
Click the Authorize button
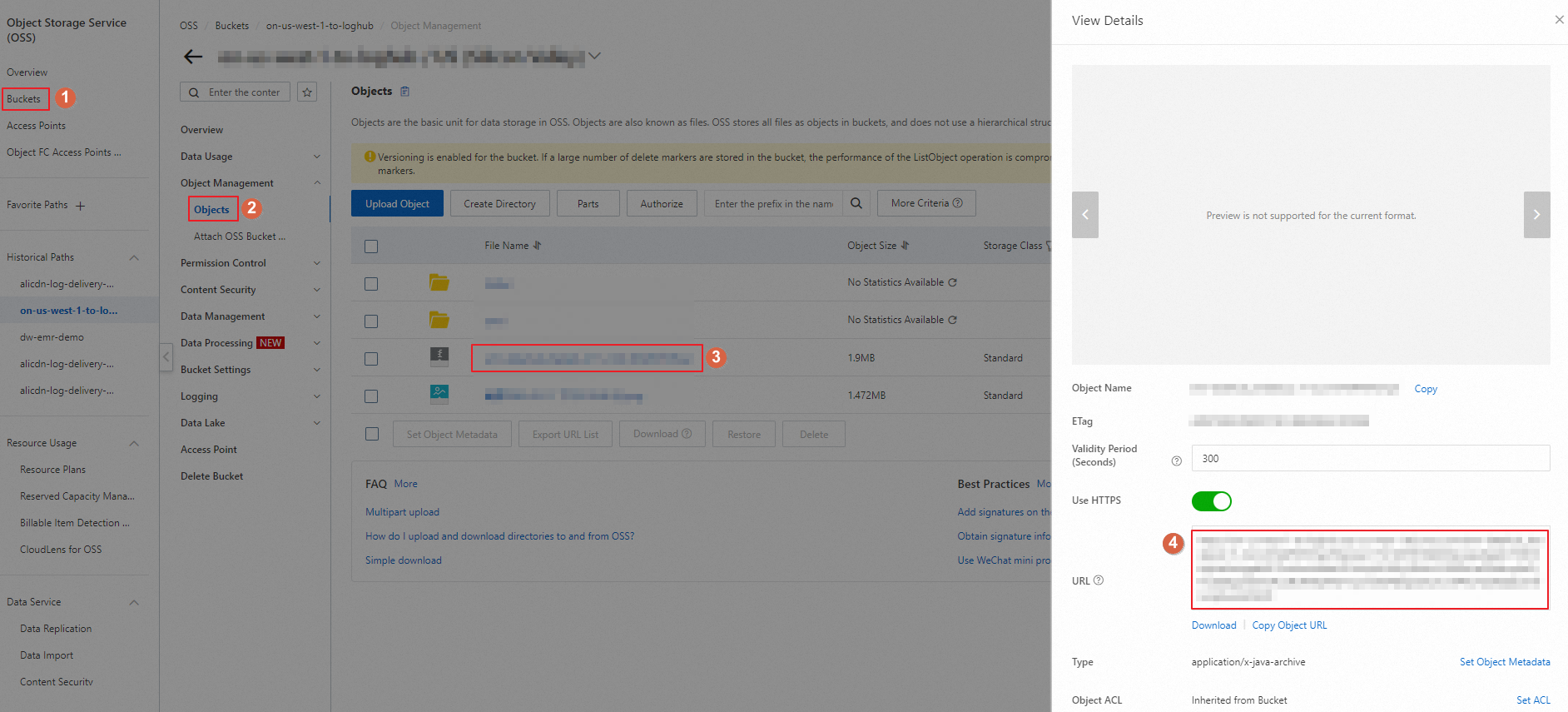coord(662,203)
